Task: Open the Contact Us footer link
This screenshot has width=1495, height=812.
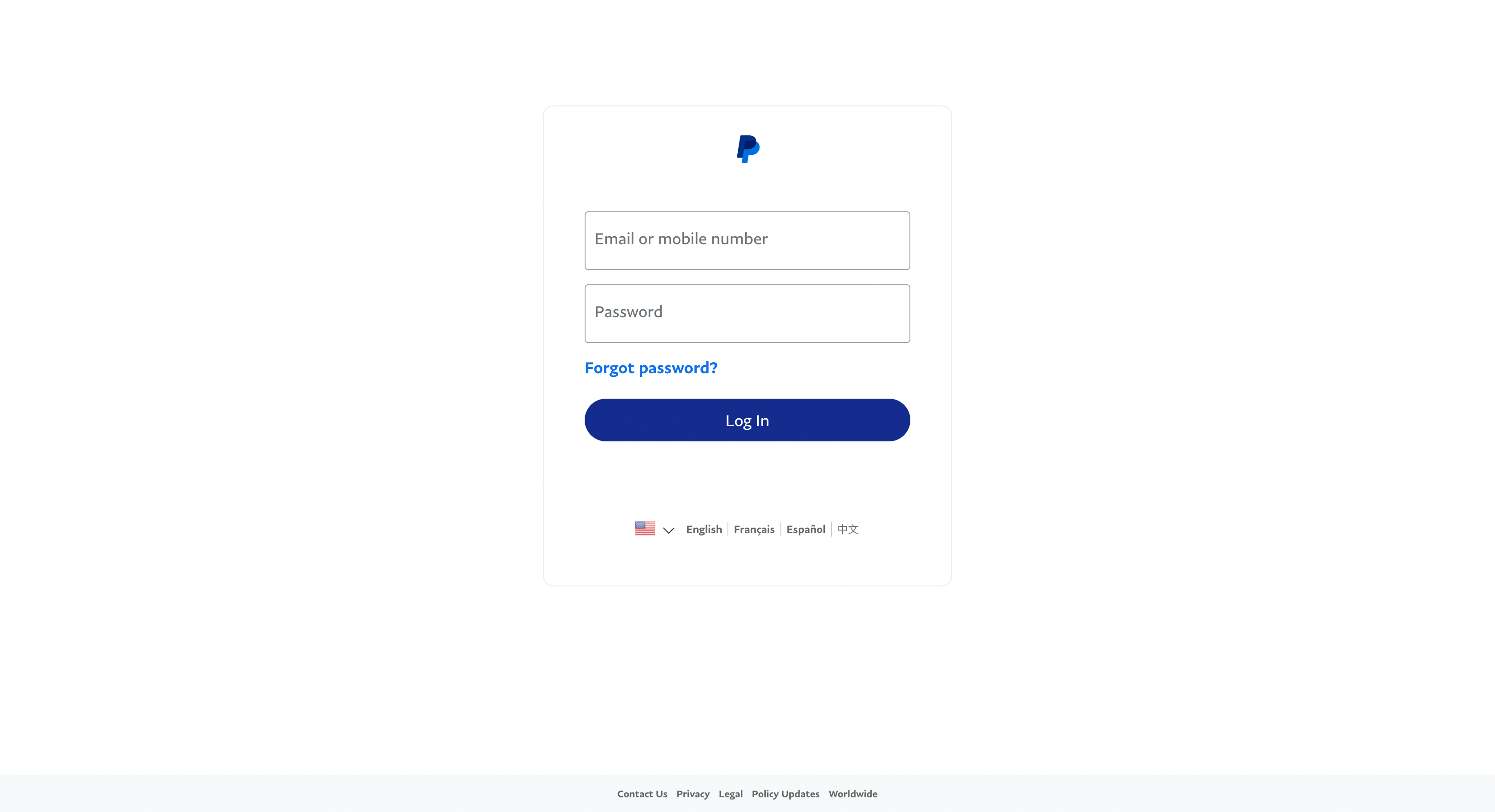Action: tap(642, 793)
